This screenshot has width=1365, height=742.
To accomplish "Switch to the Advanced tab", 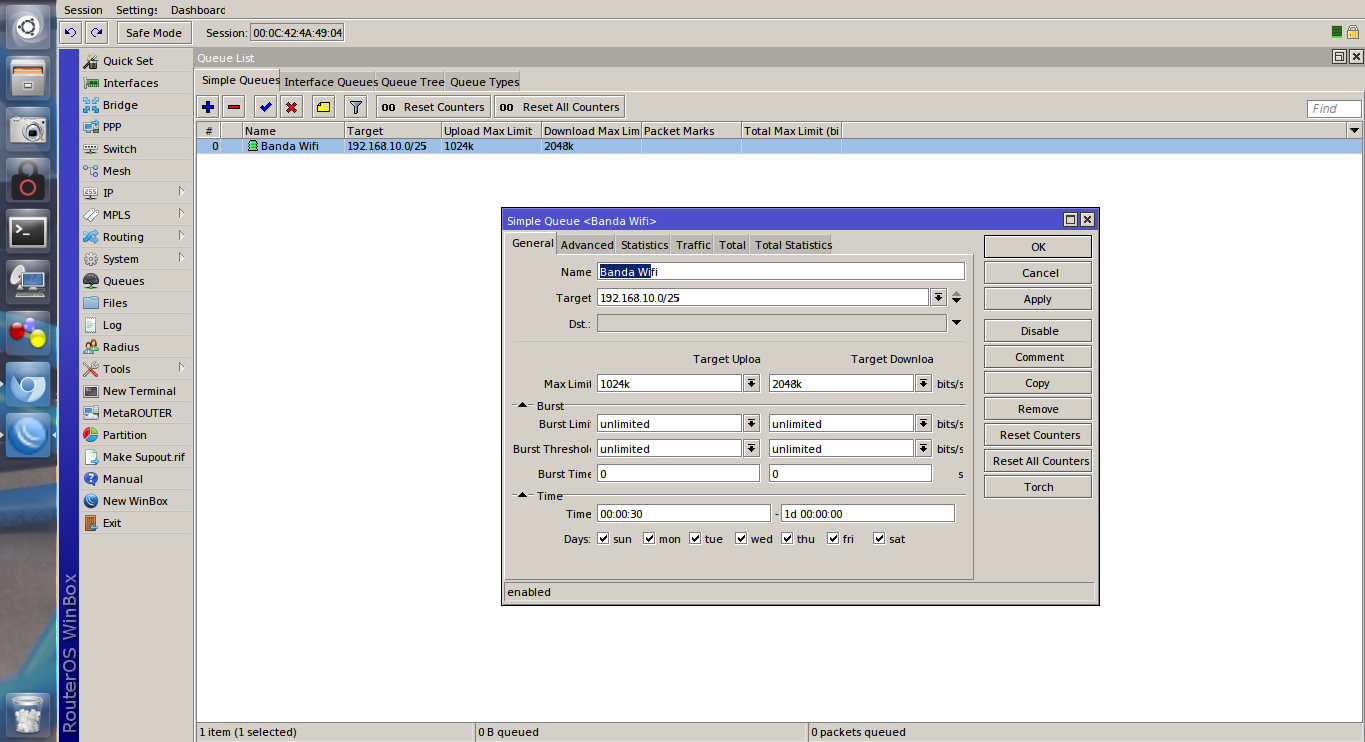I will (587, 245).
